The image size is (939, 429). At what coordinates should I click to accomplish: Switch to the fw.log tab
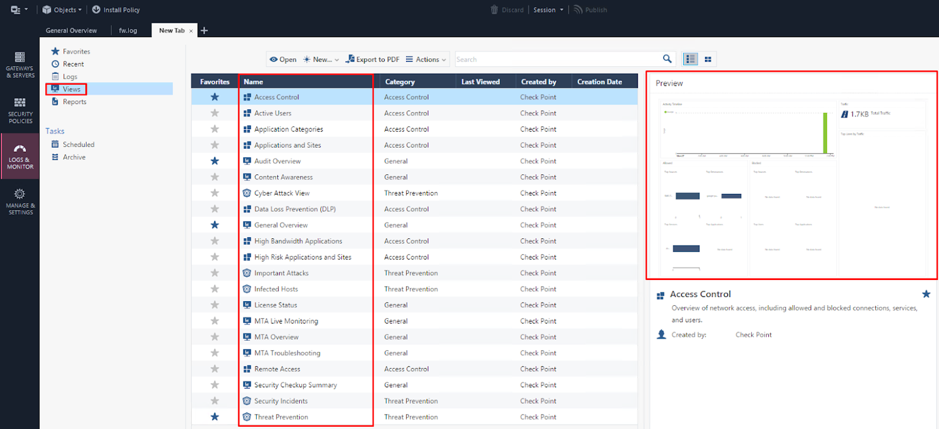pos(128,31)
